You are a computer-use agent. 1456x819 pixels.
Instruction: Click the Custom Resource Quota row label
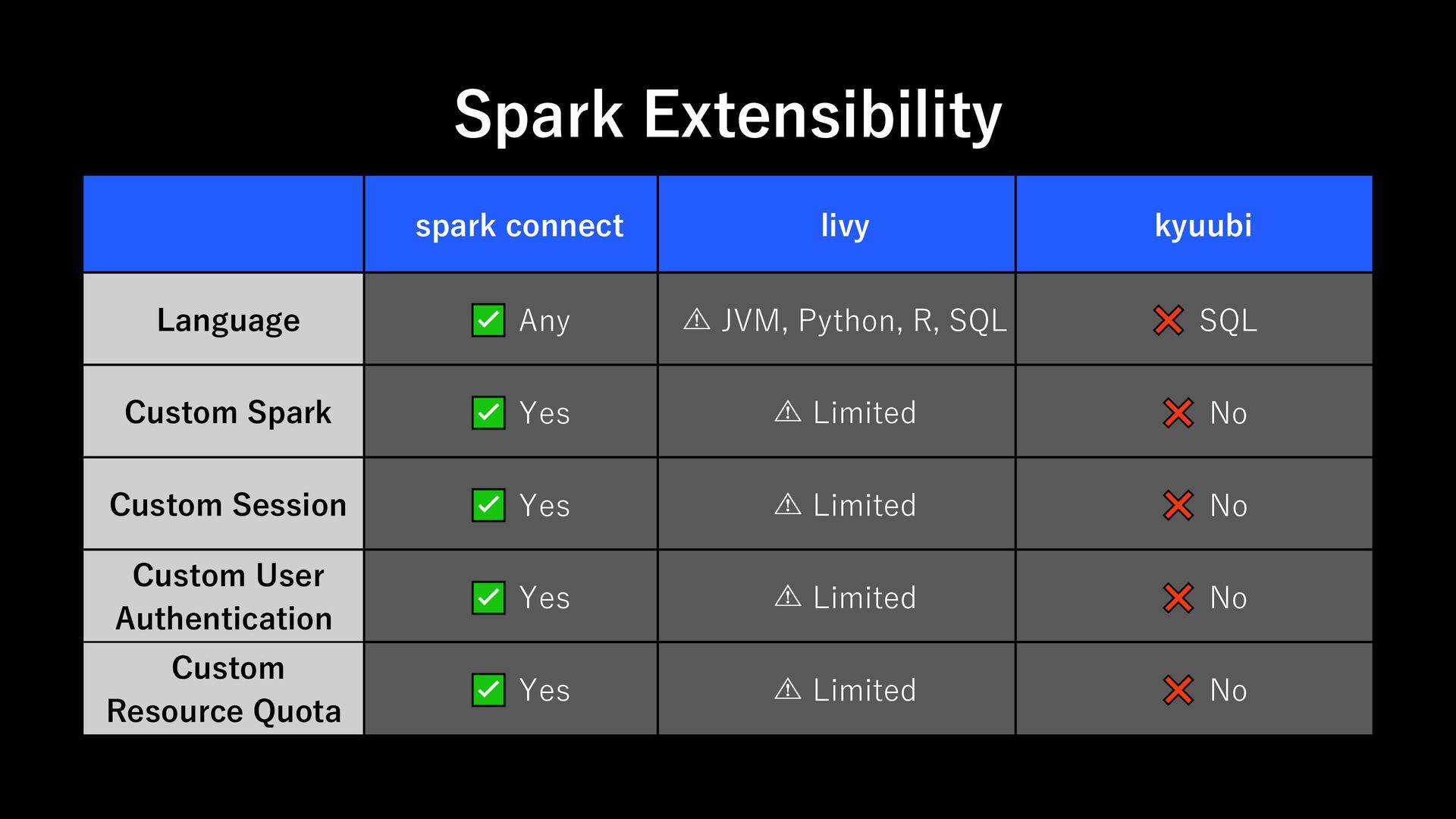point(224,689)
